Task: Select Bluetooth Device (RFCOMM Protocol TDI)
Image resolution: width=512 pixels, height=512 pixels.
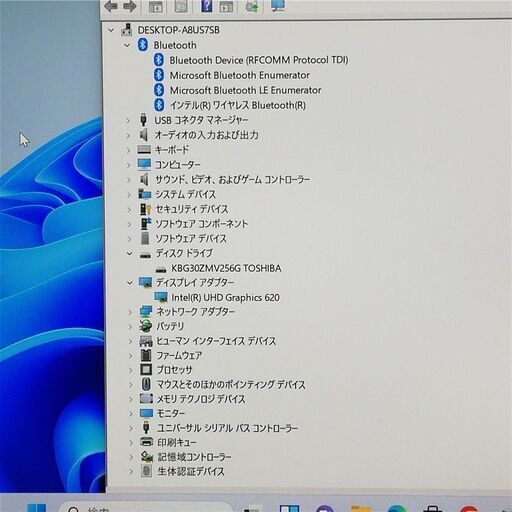Action: pyautogui.click(x=259, y=60)
